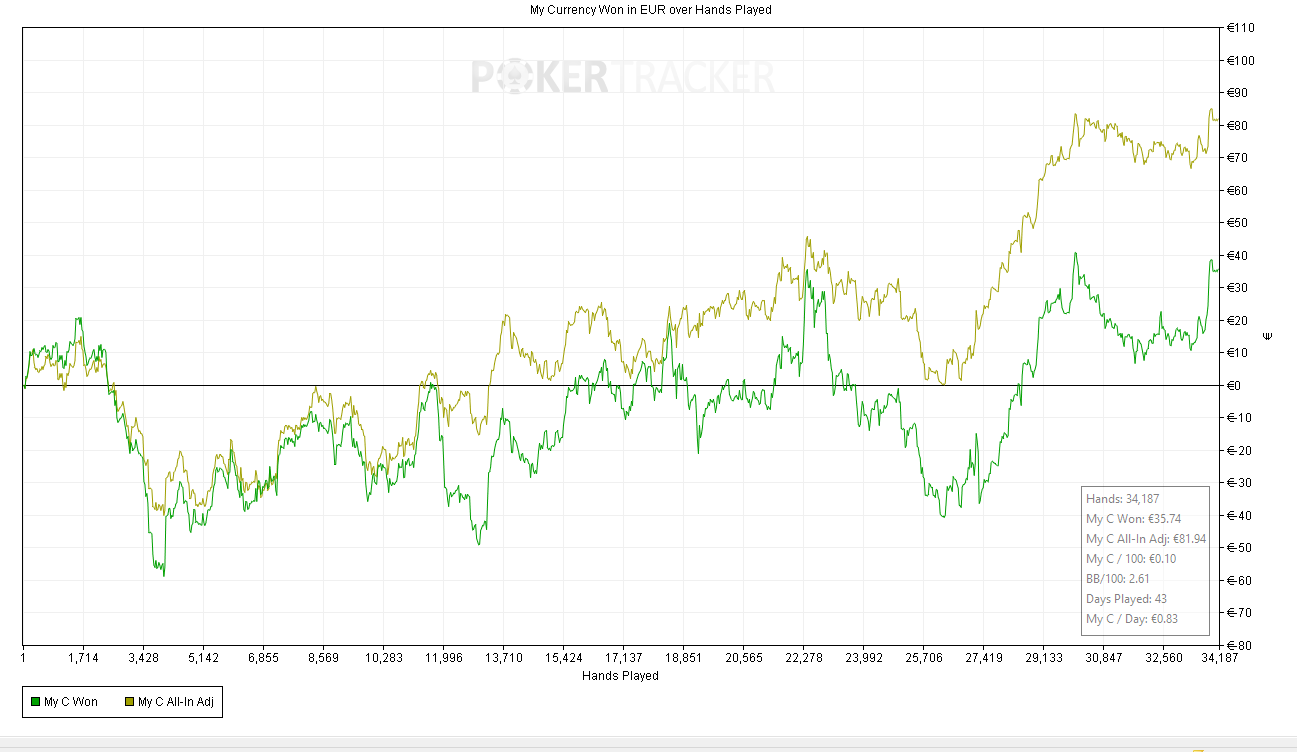This screenshot has width=1297, height=752.
Task: Click the €0 y-axis label
Action: [1236, 385]
